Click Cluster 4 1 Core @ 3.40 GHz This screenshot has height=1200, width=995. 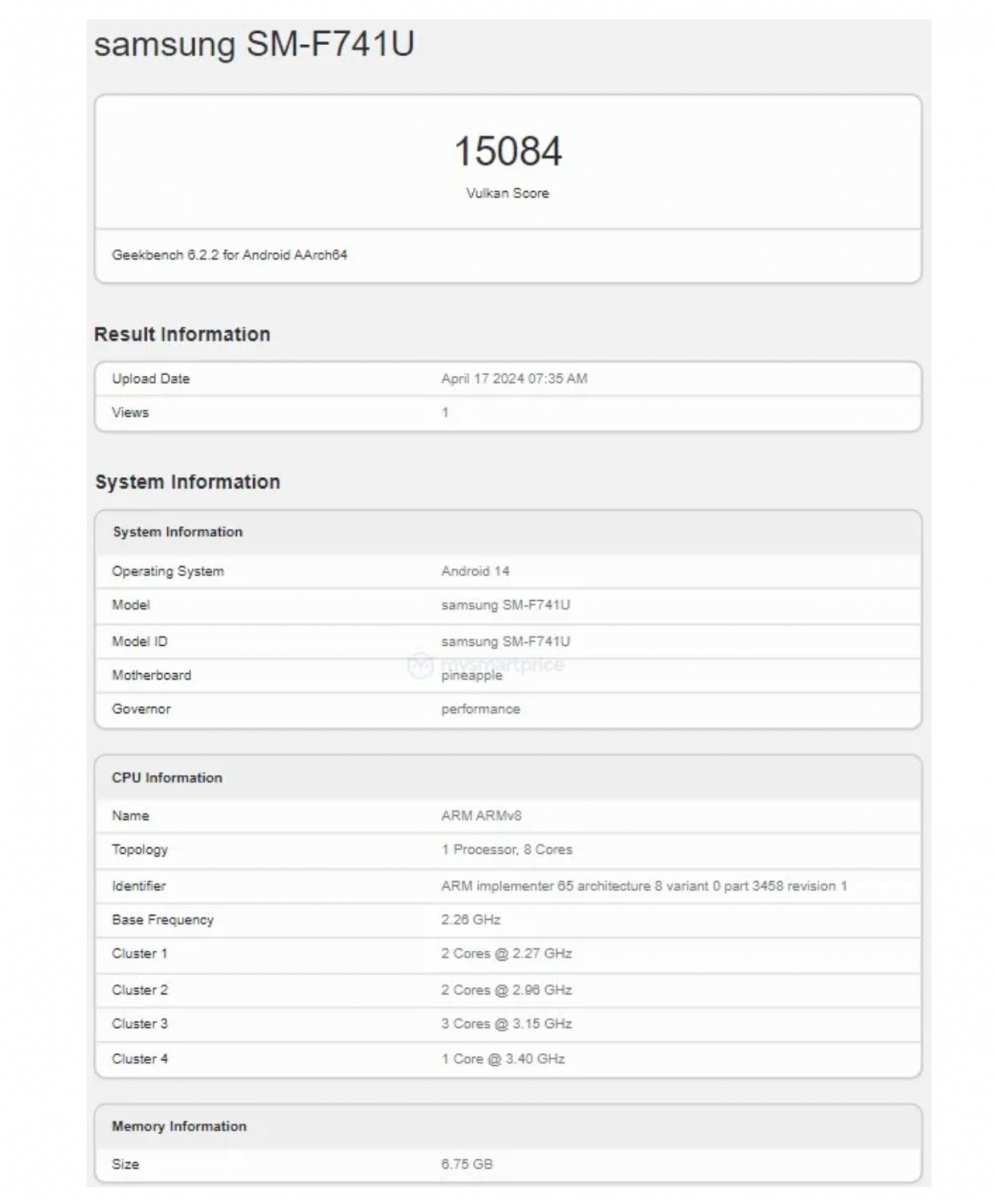tap(503, 1059)
